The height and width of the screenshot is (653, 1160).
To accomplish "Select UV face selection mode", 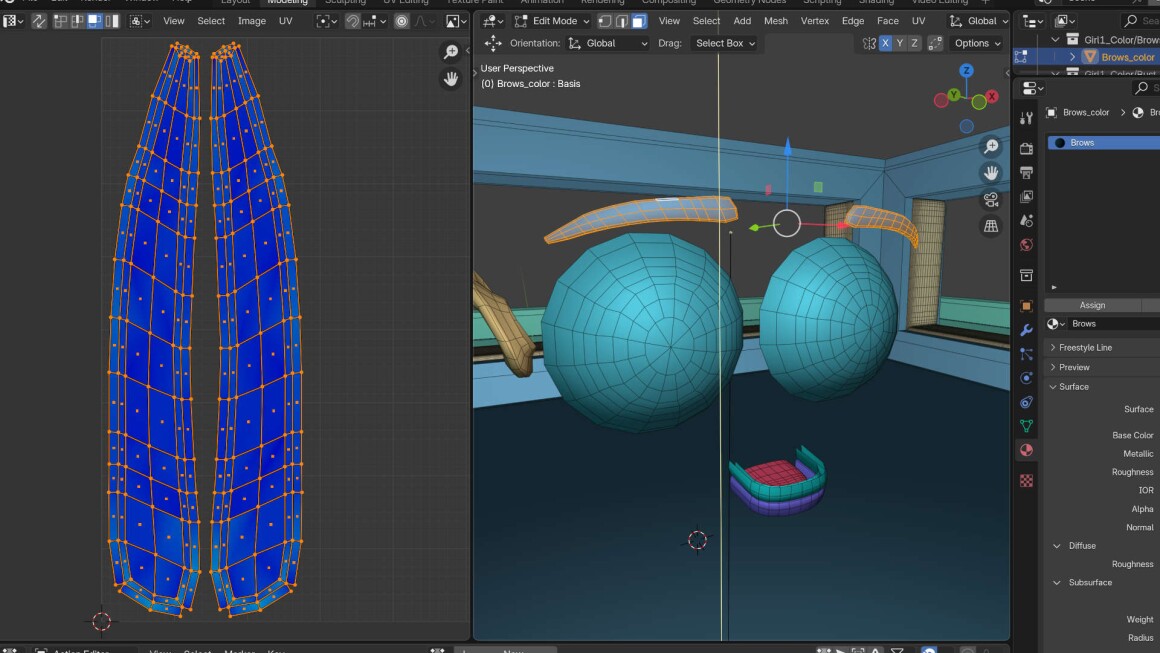I will click(x=95, y=21).
